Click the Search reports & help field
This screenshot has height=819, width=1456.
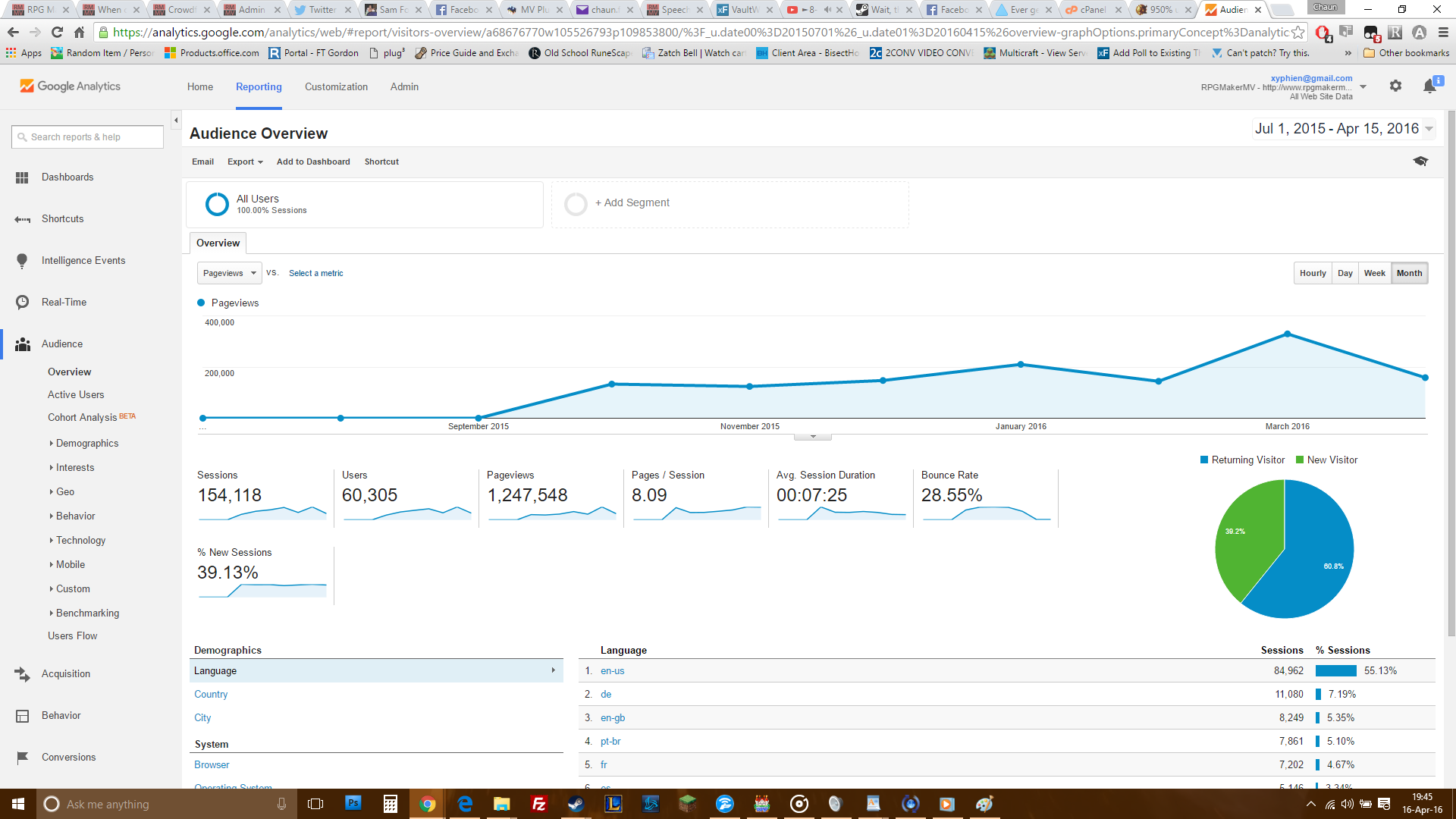(87, 137)
